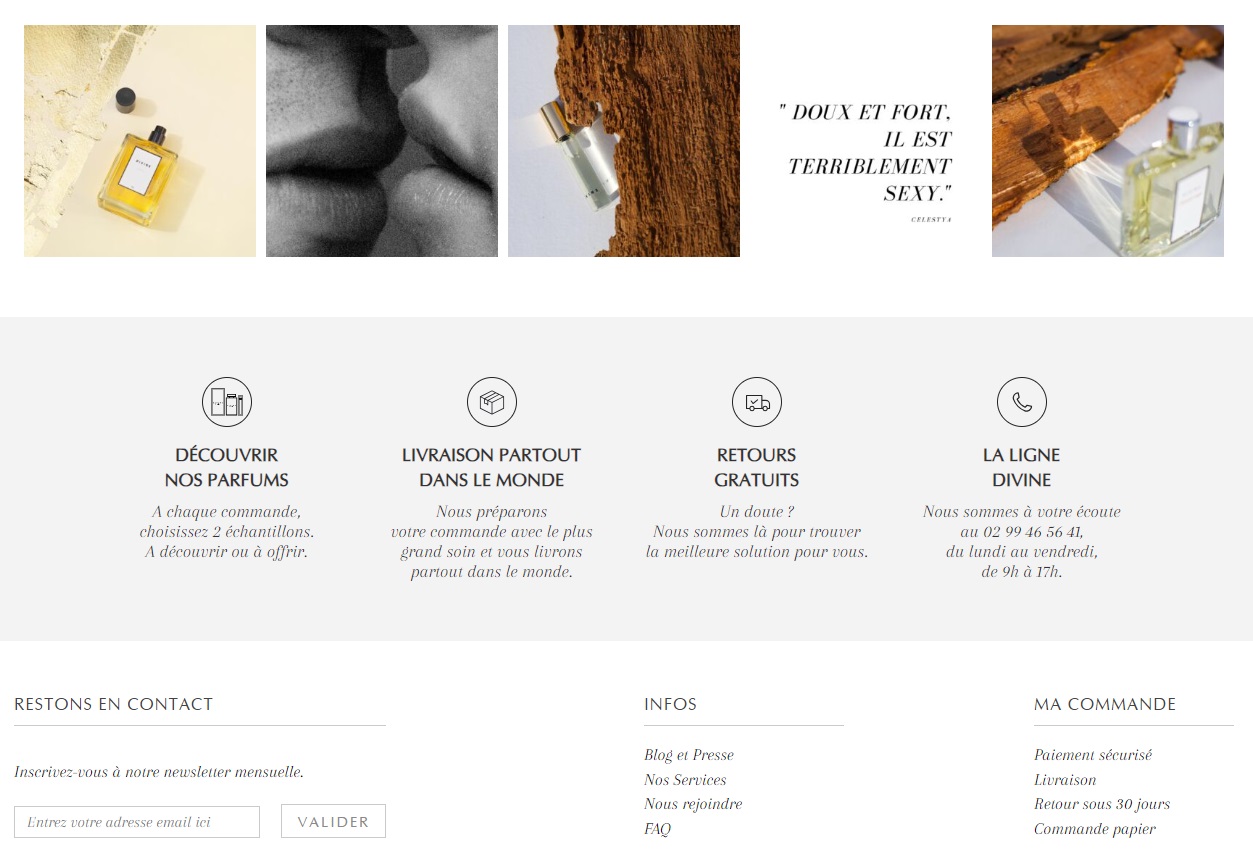This screenshot has height=863, width=1253.
Task: Click the perfume bottles icon above Découvrir
Action: click(x=227, y=402)
